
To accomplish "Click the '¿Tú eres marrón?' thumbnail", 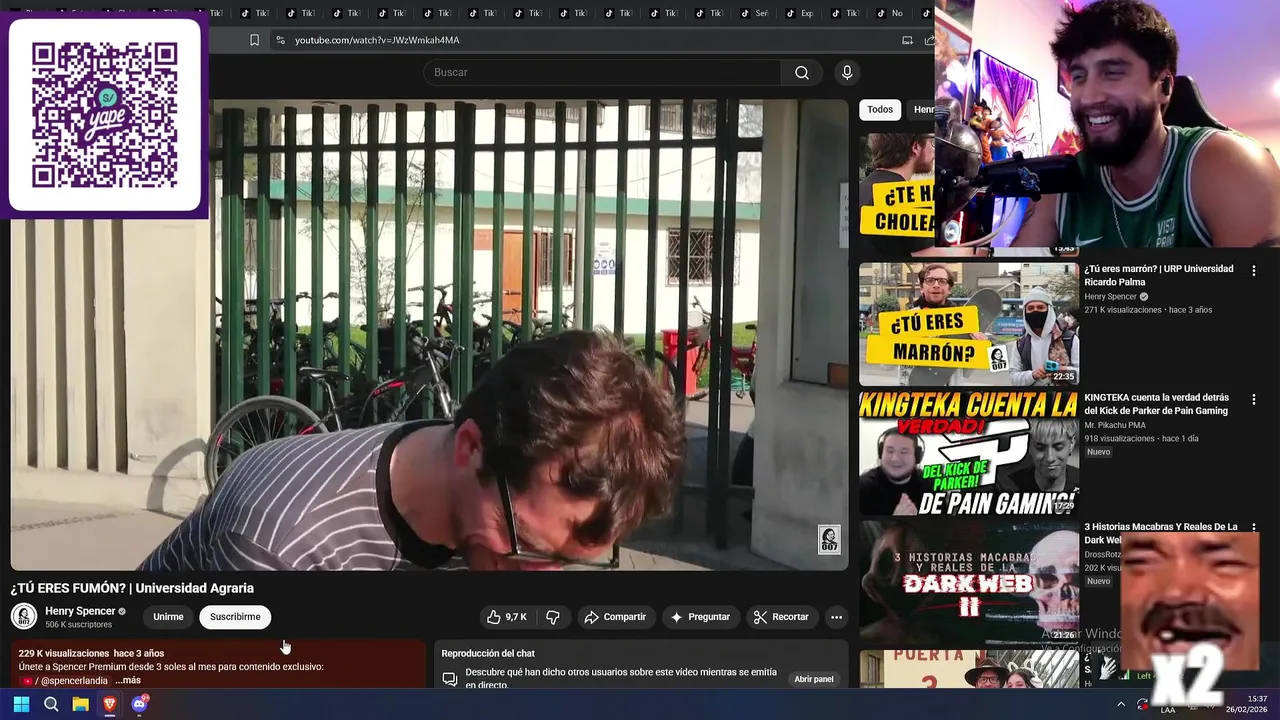I will coord(968,324).
